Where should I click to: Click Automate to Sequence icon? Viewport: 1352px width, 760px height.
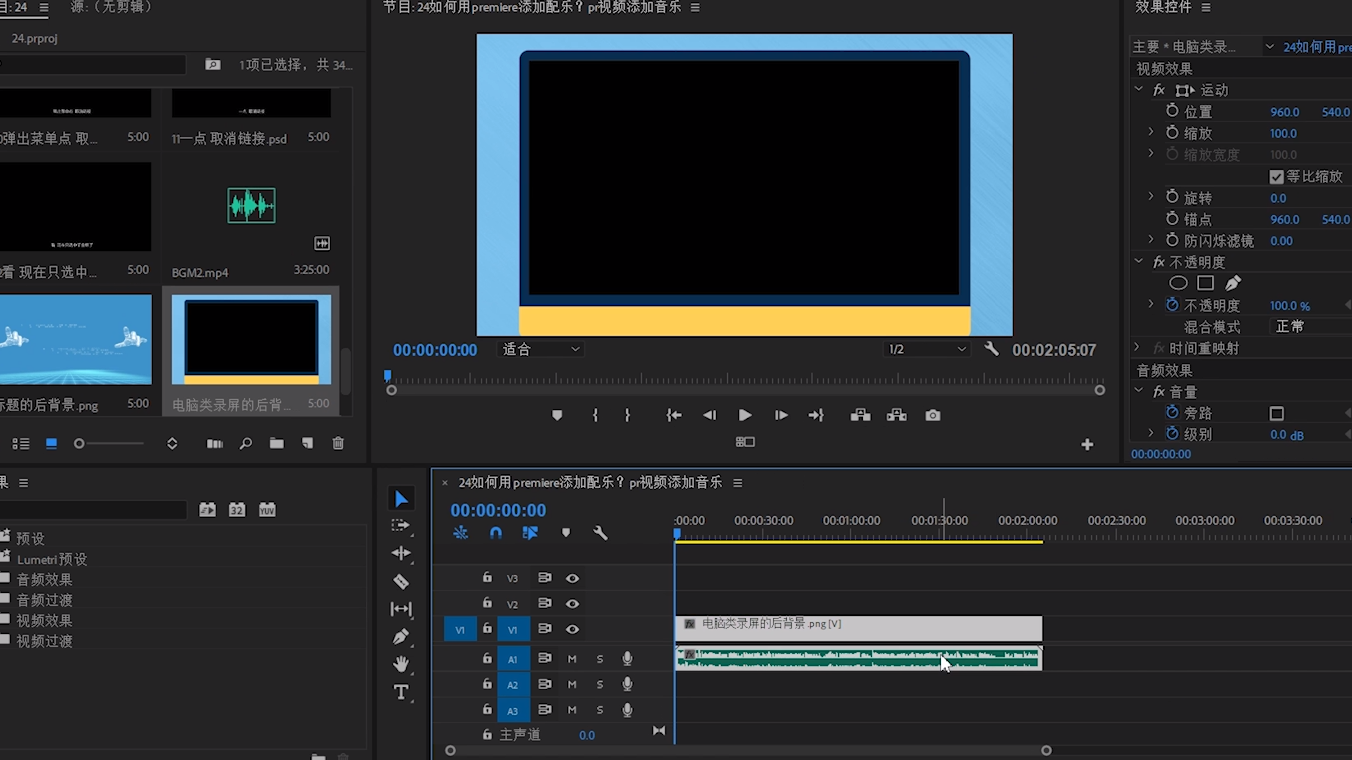coord(214,443)
